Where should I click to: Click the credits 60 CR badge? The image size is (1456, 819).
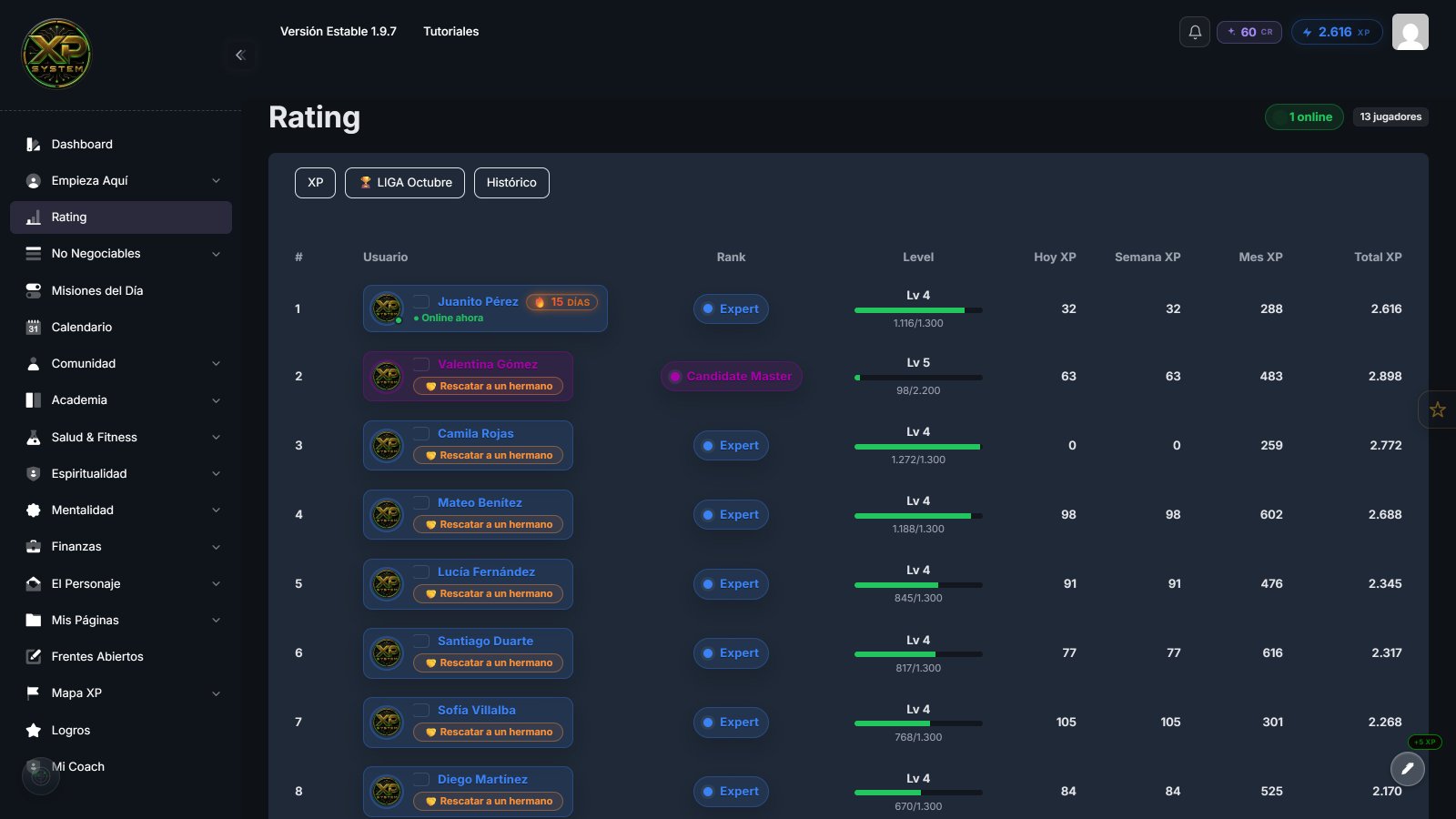click(1249, 32)
